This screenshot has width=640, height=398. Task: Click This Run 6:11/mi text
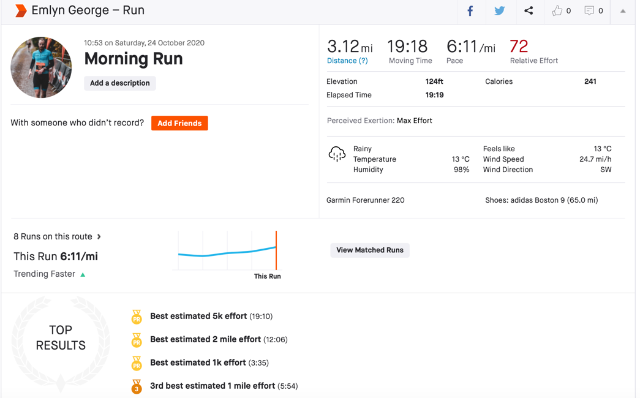56,256
